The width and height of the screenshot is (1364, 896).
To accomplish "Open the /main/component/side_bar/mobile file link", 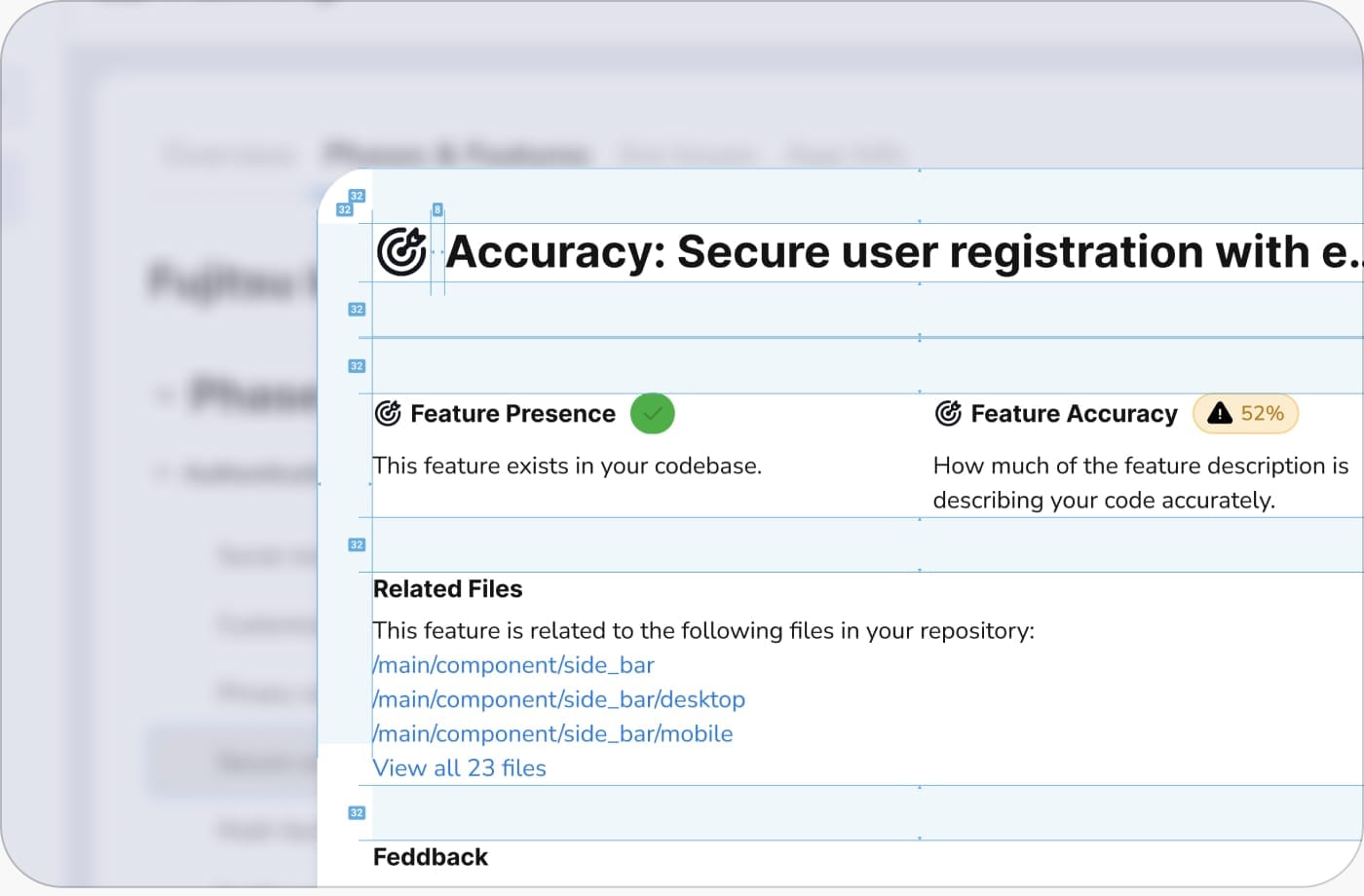I will pos(553,734).
